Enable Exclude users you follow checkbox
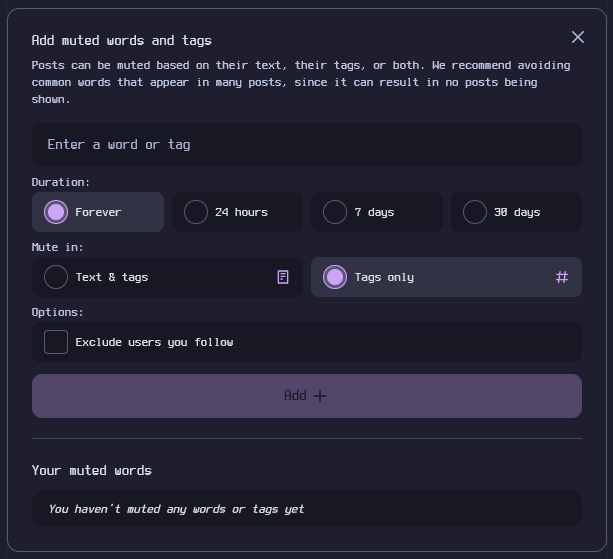This screenshot has height=559, width=613. [x=57, y=342]
